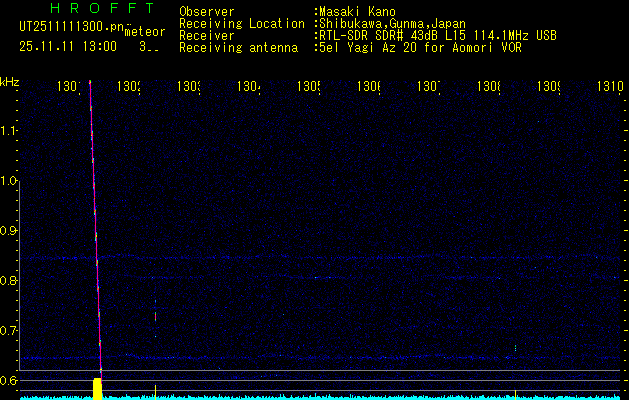Select the Observer name Masaki Kano
This screenshot has width=629, height=400.
pyautogui.click(x=359, y=11)
